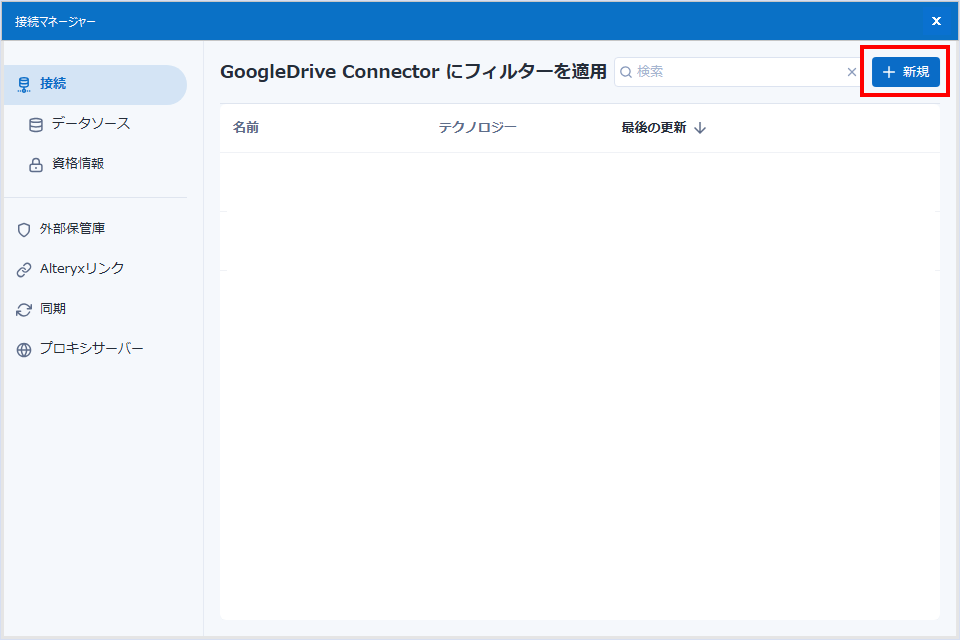Toggle sort arrow beside 最後の更新
Image resolution: width=960 pixels, height=640 pixels.
[x=700, y=128]
